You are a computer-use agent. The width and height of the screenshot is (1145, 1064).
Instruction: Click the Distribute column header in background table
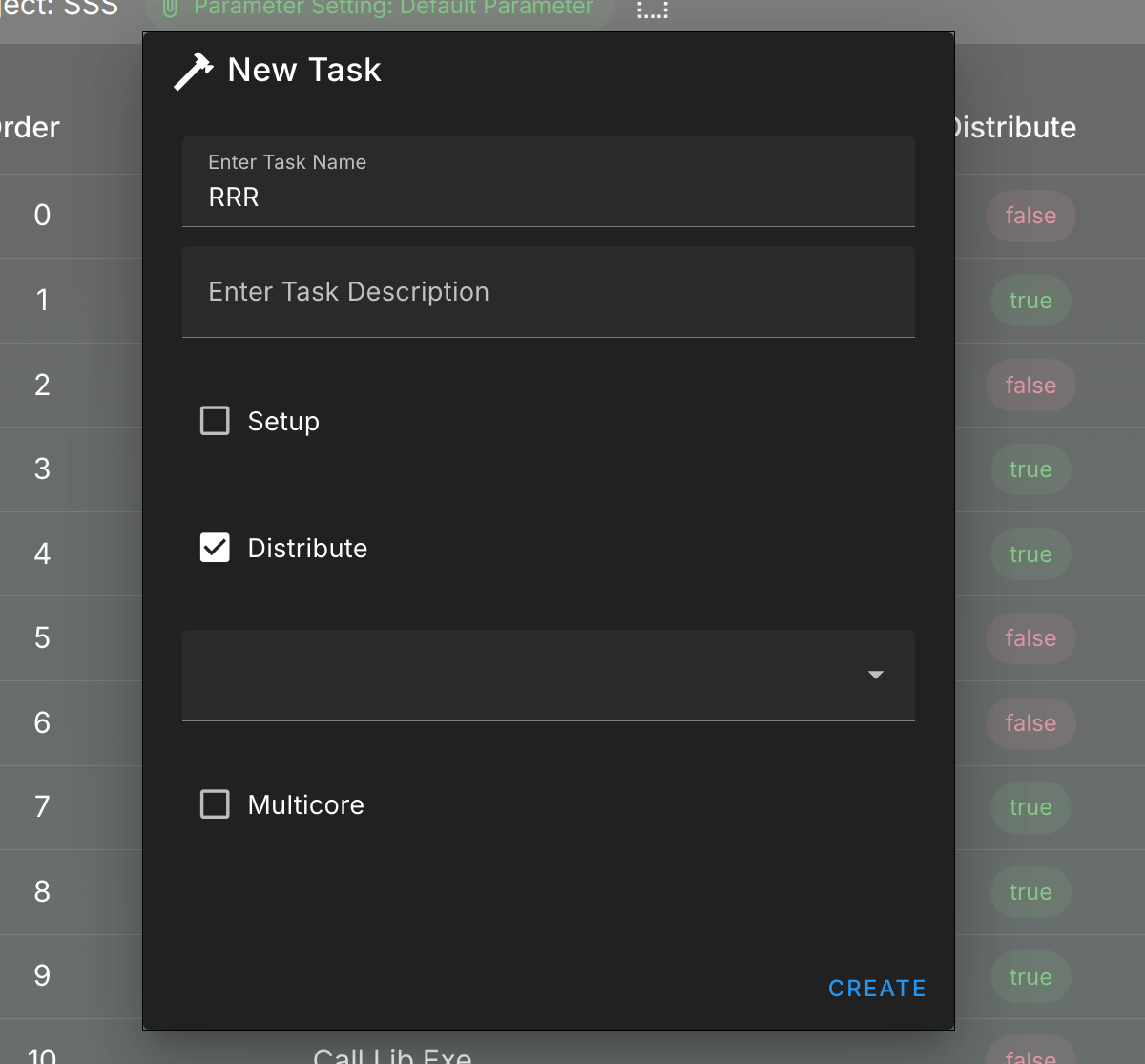coord(1015,127)
